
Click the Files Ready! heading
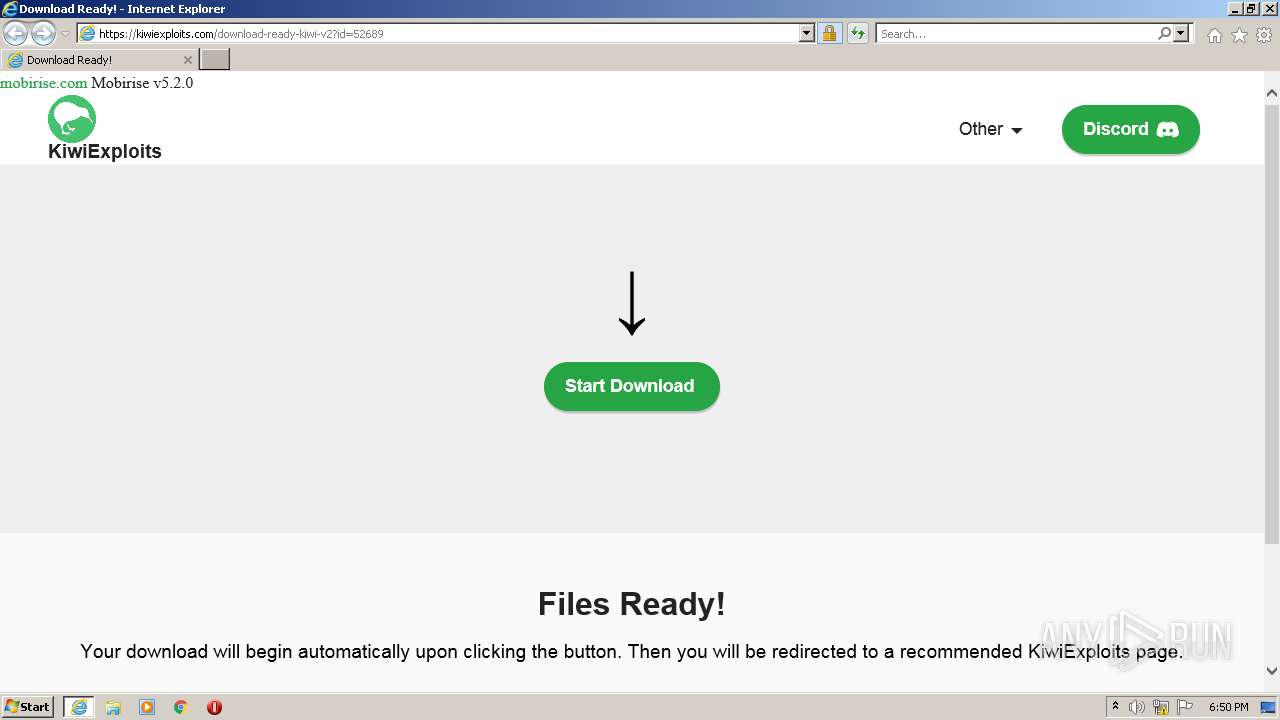(x=631, y=604)
